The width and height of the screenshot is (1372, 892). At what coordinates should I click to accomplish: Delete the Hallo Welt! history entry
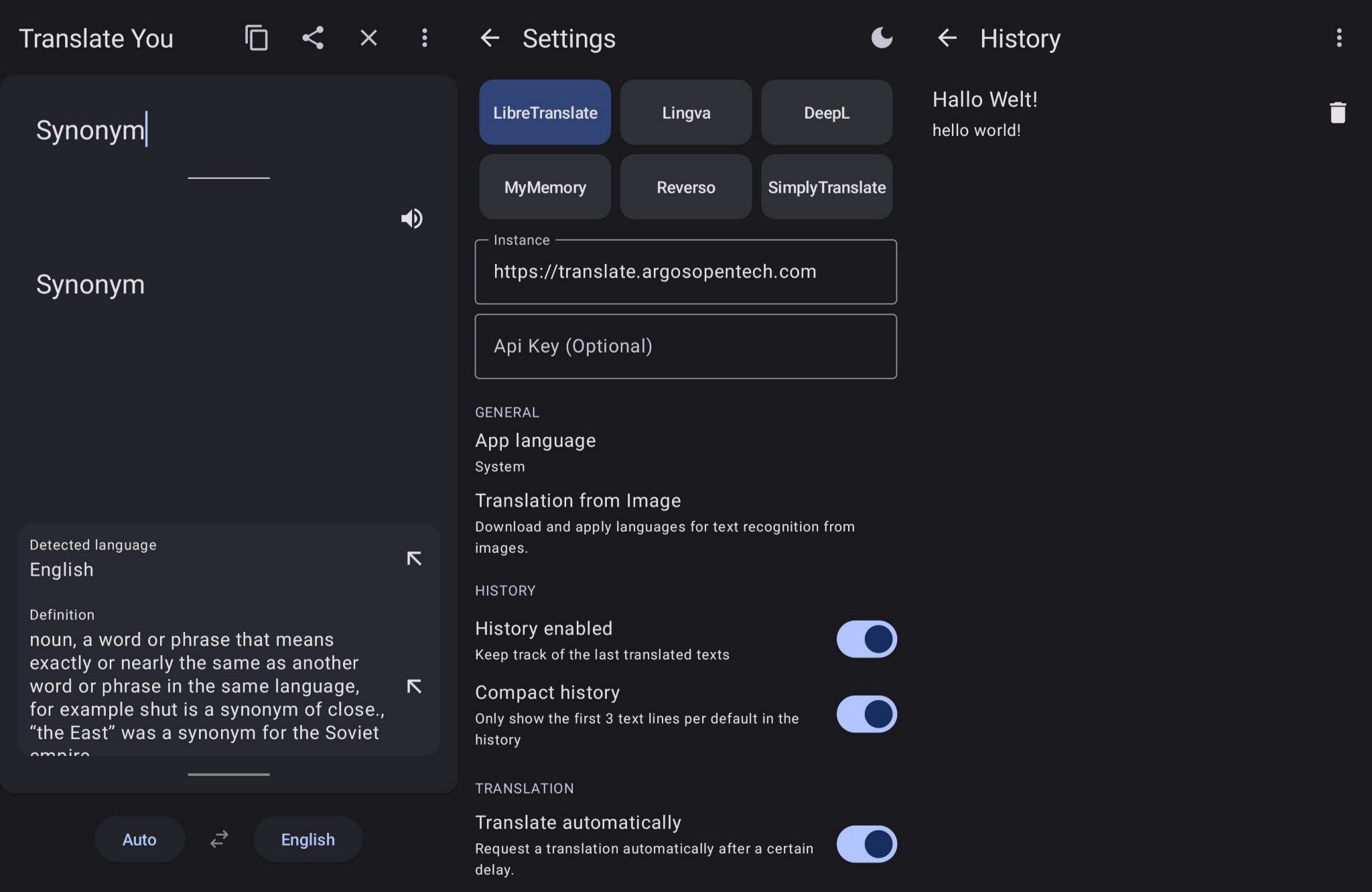pyautogui.click(x=1337, y=113)
